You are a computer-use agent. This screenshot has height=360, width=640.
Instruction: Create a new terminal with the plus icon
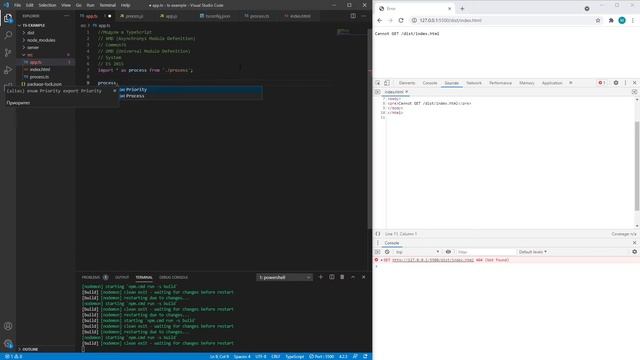(320, 277)
